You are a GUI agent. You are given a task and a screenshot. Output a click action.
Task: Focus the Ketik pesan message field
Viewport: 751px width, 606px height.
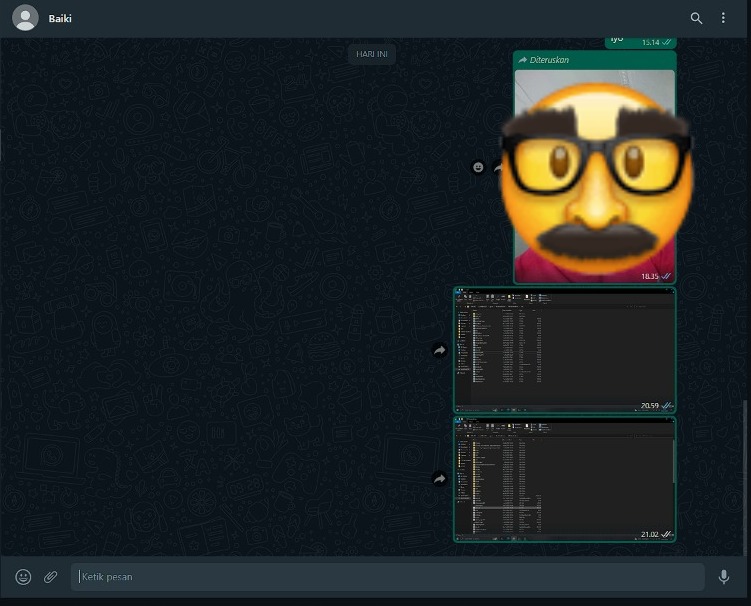pyautogui.click(x=387, y=577)
